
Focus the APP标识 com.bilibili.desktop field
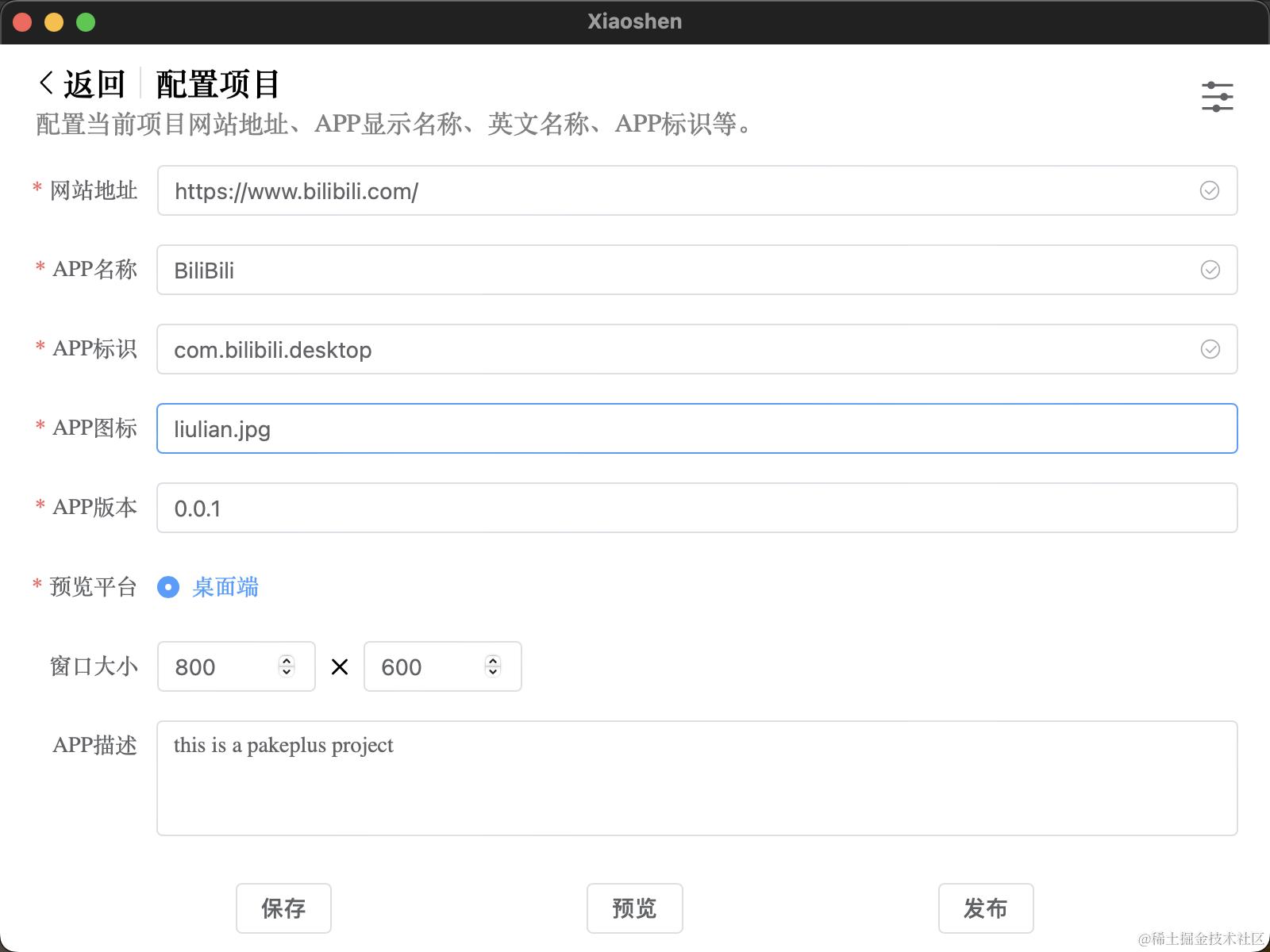(697, 349)
